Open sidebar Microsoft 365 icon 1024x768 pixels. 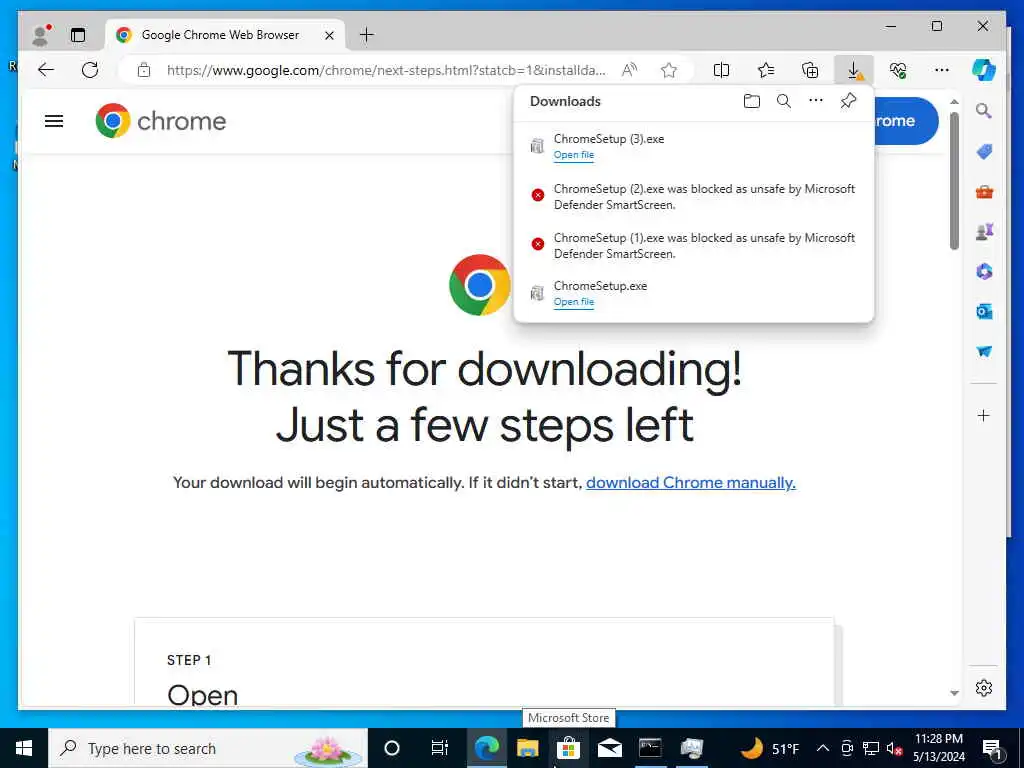pyautogui.click(x=984, y=272)
